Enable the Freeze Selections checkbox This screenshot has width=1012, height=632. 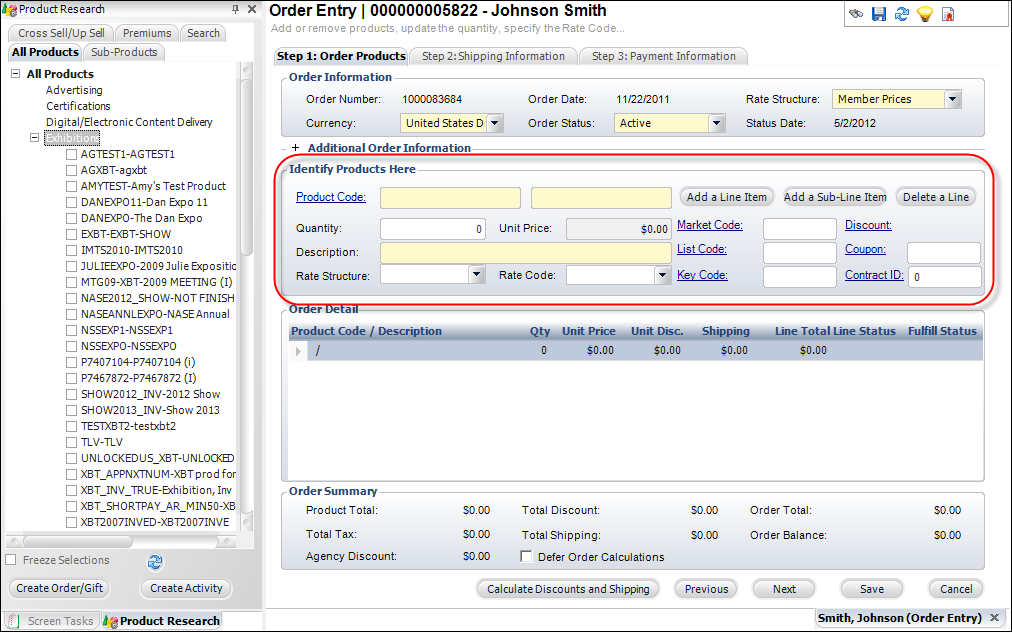[x=11, y=560]
